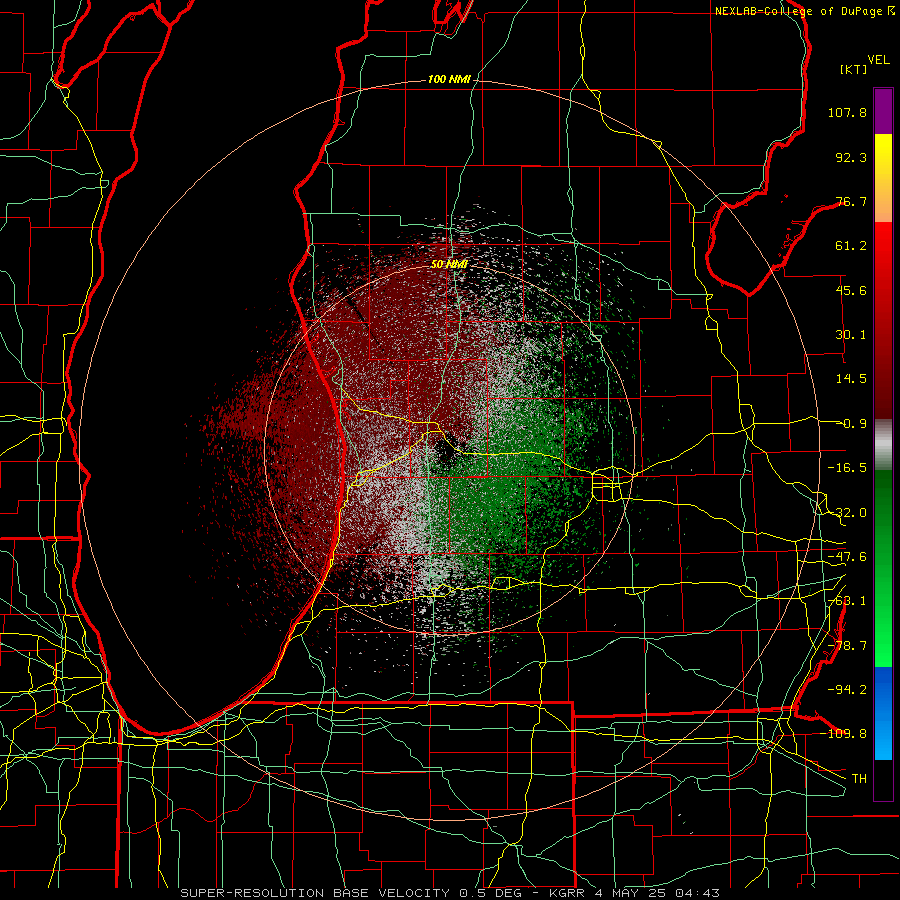Viewport: 900px width, 900px height.
Task: Click the Super-Resolution Base Velocity caption
Action: (449, 893)
